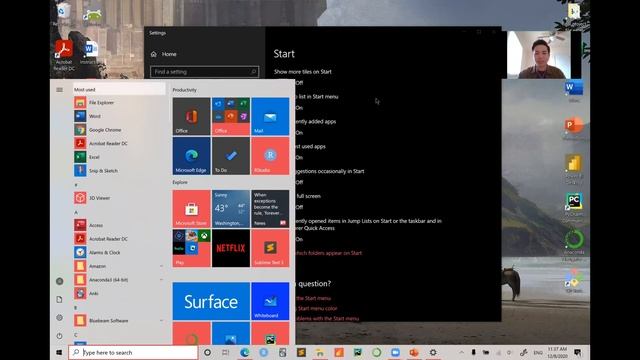Click the Explore group header
Viewport: 640px width, 360px height.
(x=180, y=182)
